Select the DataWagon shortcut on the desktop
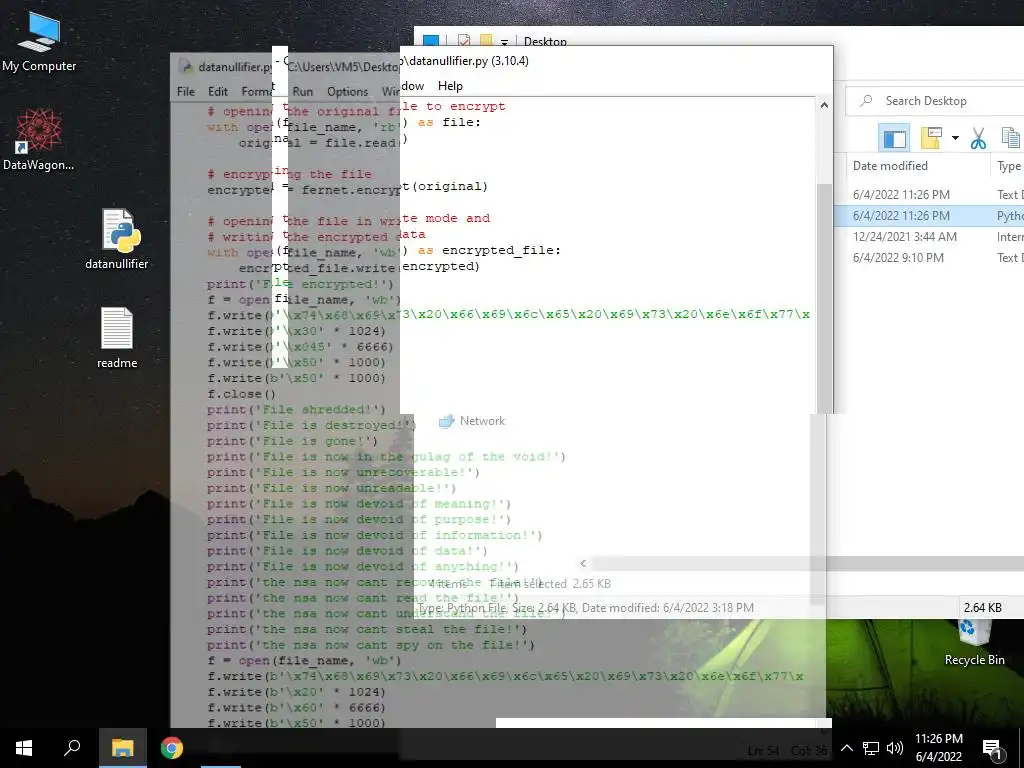 (39, 140)
